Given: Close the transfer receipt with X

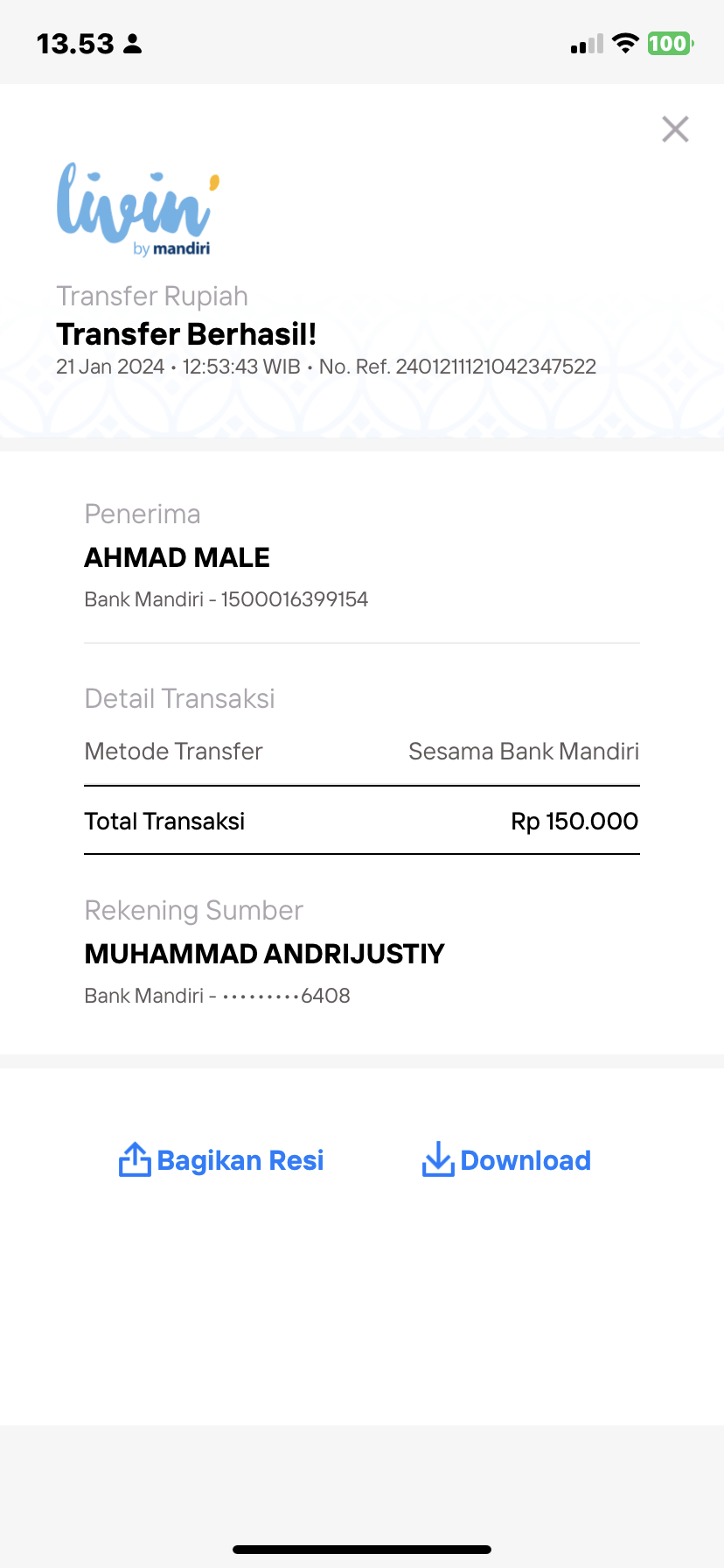Looking at the screenshot, I should click(x=675, y=129).
